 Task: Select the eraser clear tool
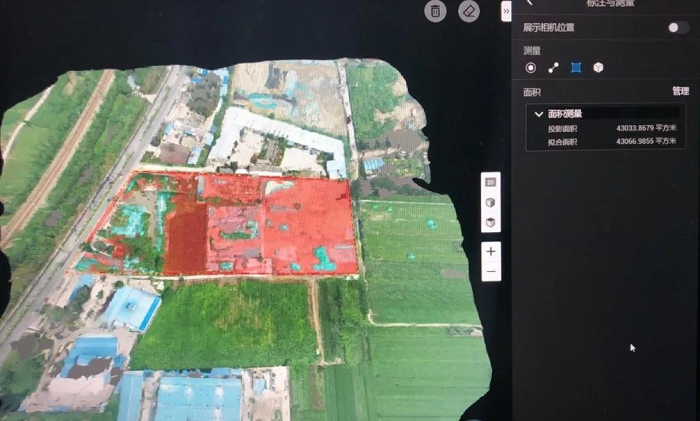coord(470,11)
